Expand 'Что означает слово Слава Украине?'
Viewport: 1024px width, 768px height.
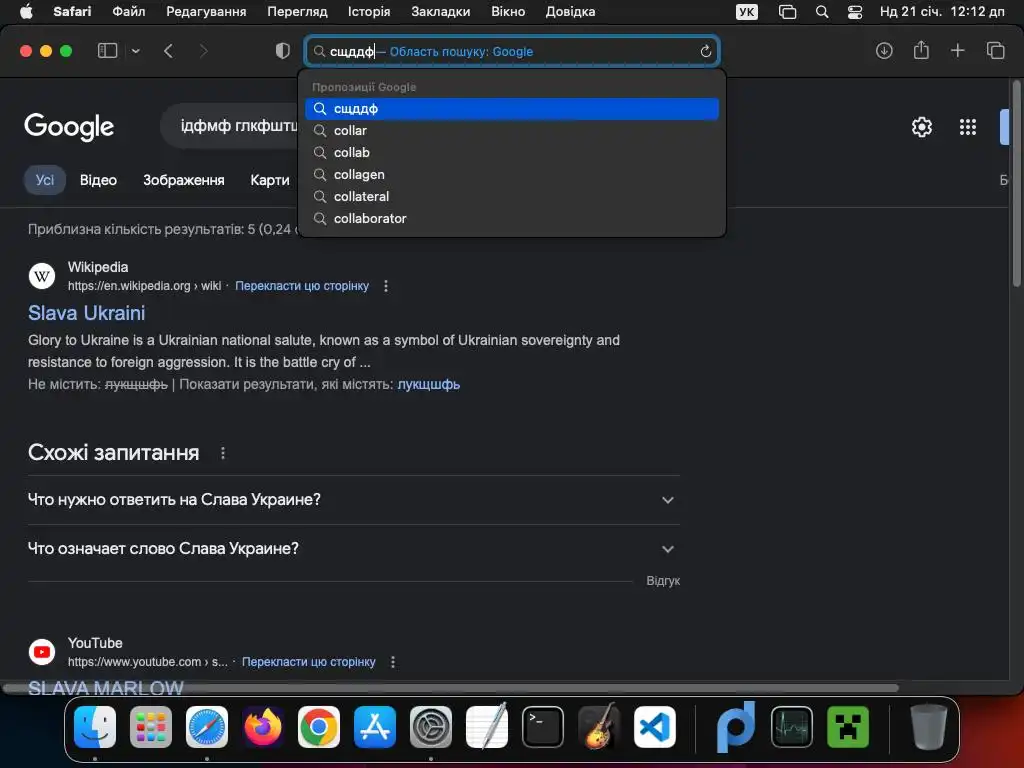(x=353, y=549)
